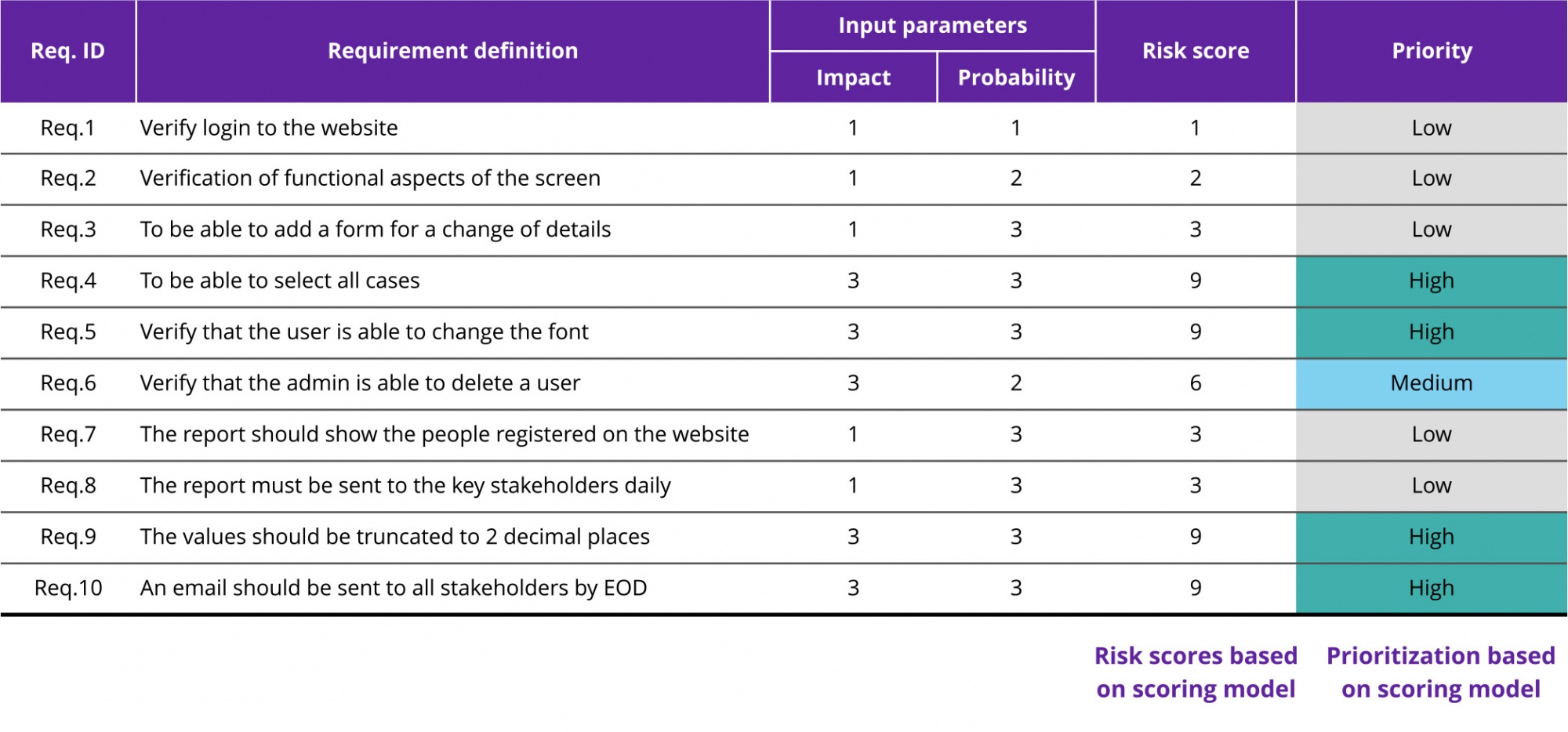This screenshot has width=1568, height=732.
Task: Click the Impact sub-header
Action: pos(853,78)
